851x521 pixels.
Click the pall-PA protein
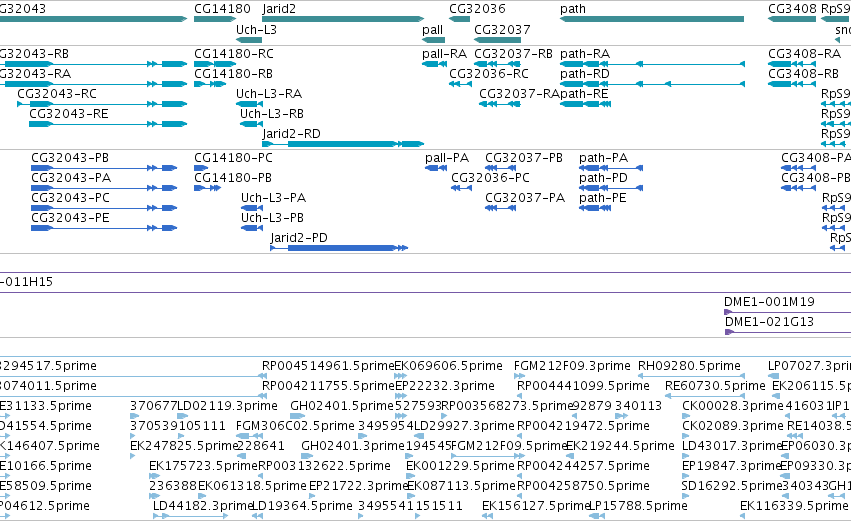pyautogui.click(x=447, y=157)
